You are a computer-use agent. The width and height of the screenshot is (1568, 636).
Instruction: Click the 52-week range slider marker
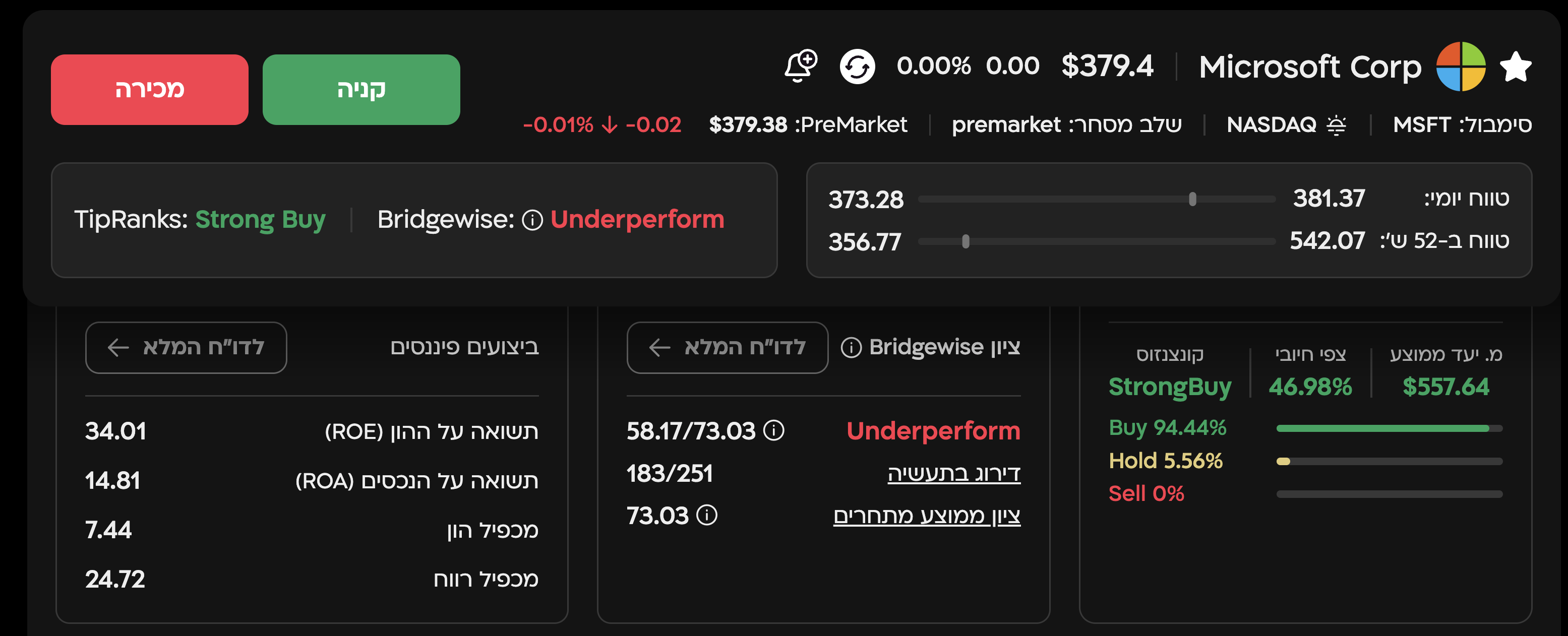[x=966, y=241]
